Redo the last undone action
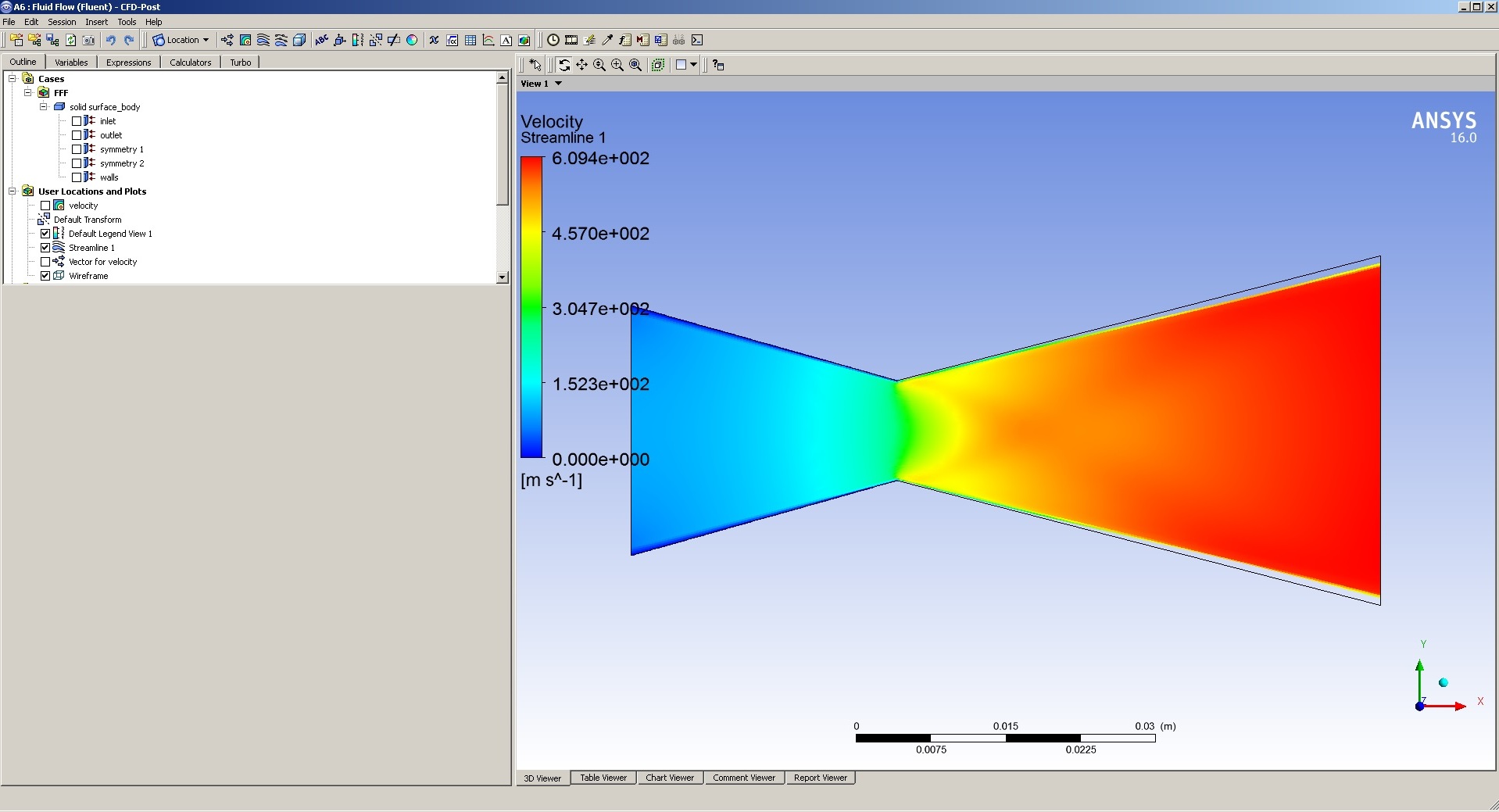Screen dimensions: 1499x812 (129, 40)
